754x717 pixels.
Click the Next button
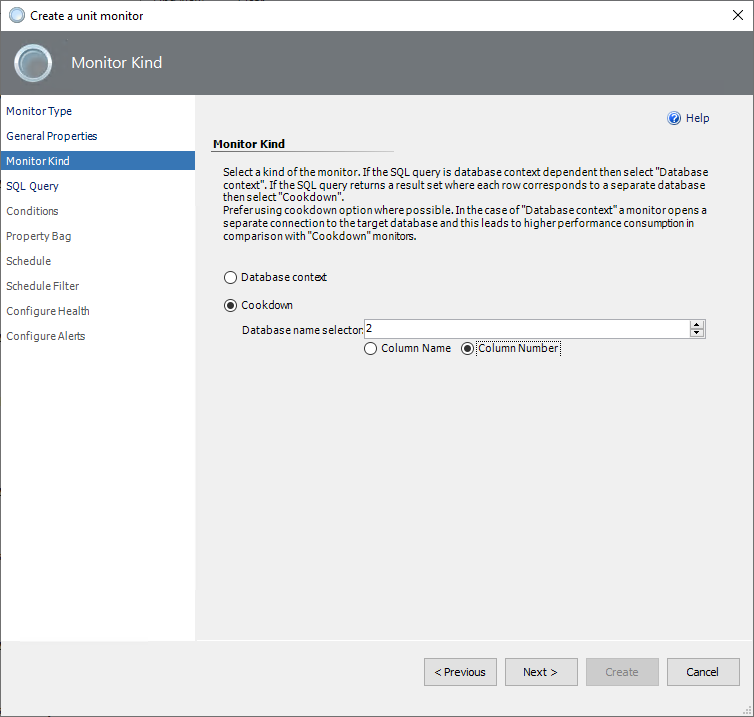click(541, 672)
